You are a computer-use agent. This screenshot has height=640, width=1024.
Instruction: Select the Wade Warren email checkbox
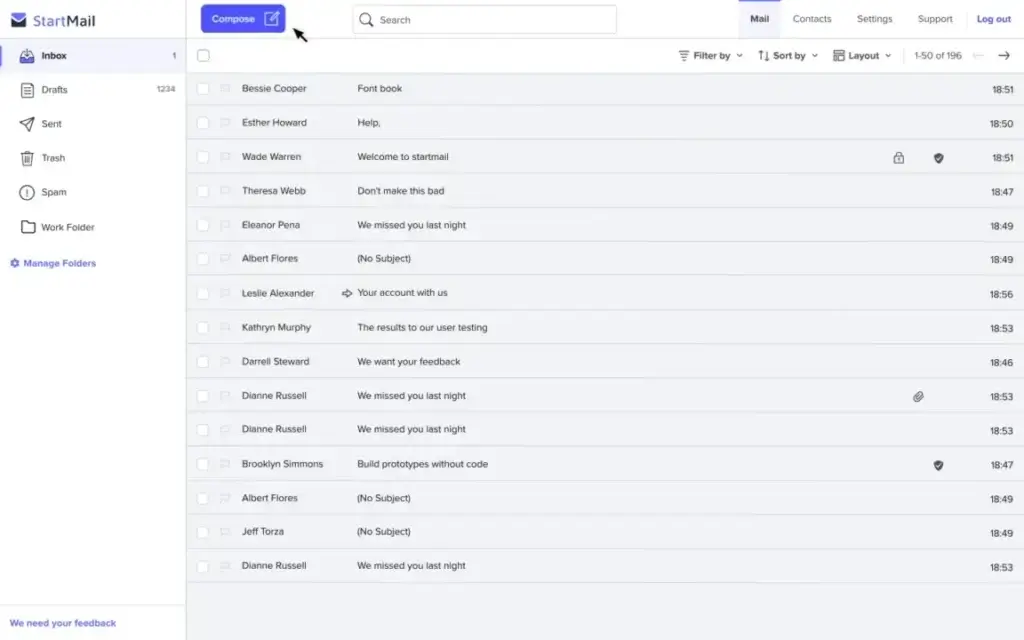(203, 157)
